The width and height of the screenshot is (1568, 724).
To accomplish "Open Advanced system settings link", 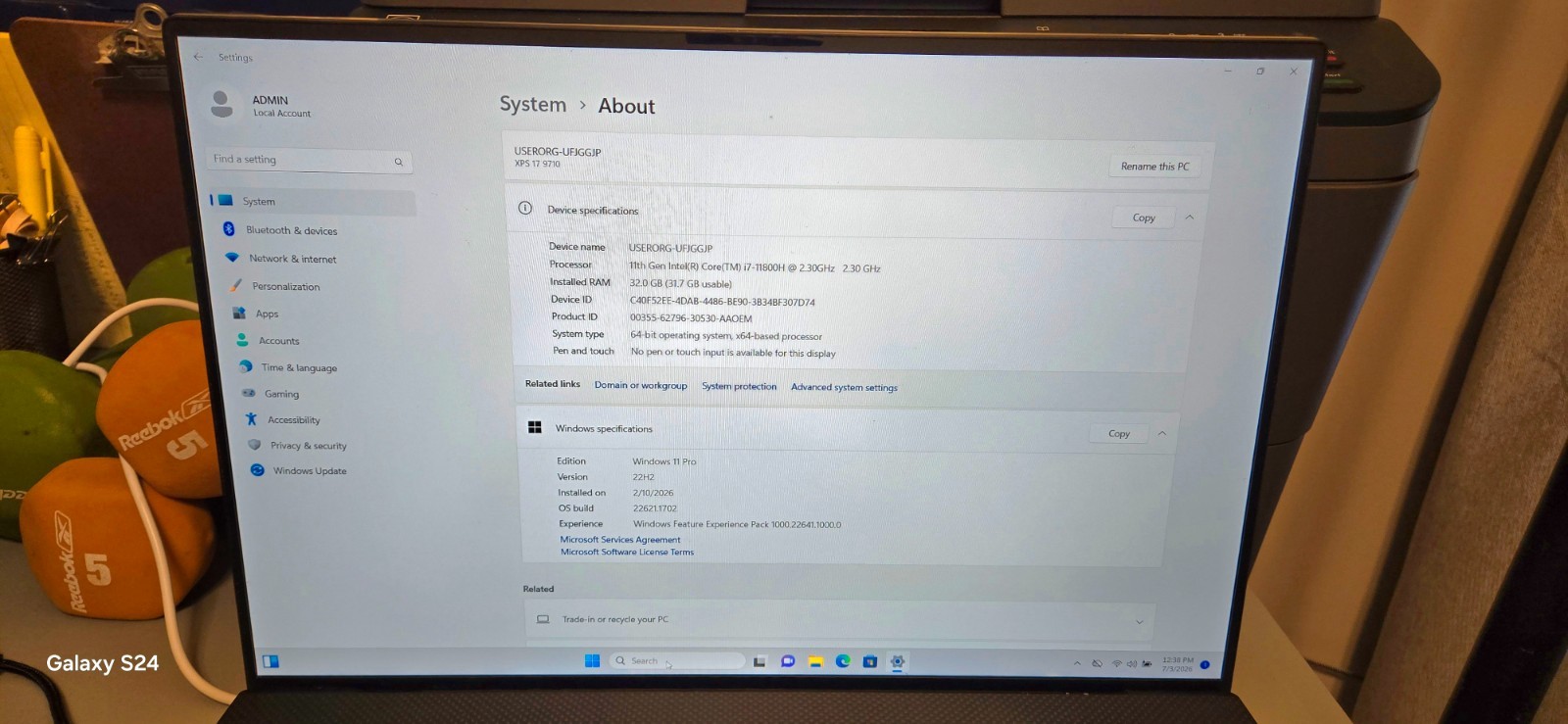I will pos(844,387).
